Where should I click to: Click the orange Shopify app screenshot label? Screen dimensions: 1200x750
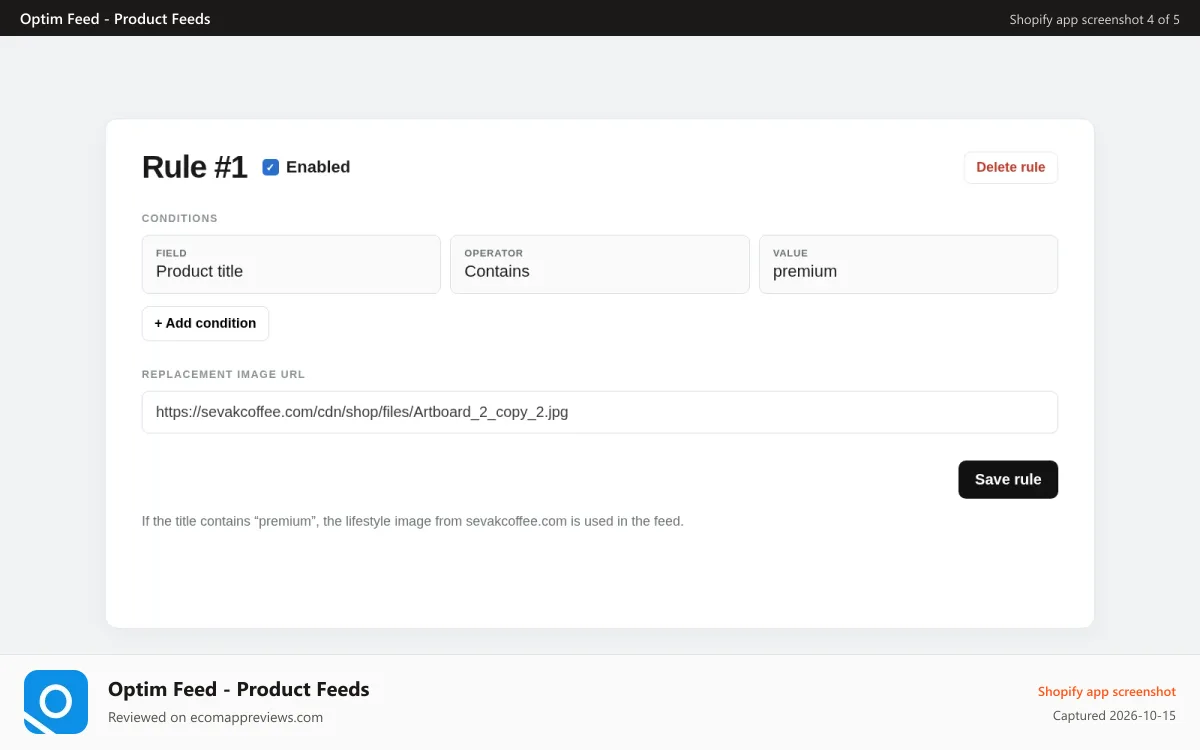pos(1107,691)
